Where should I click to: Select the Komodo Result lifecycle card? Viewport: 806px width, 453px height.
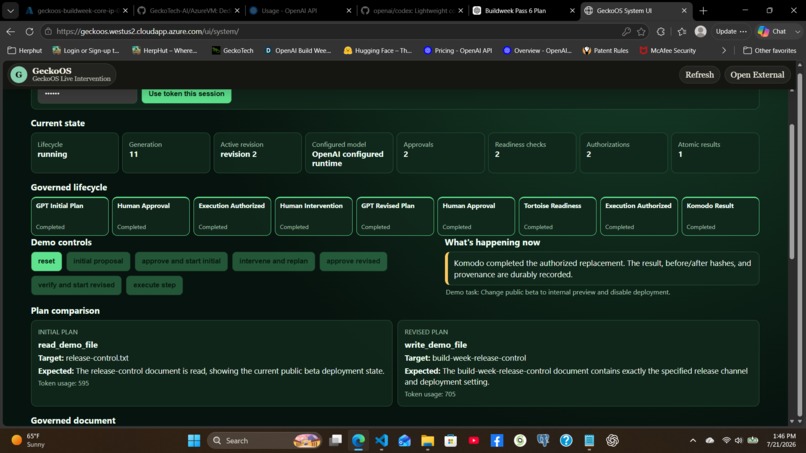coord(720,216)
